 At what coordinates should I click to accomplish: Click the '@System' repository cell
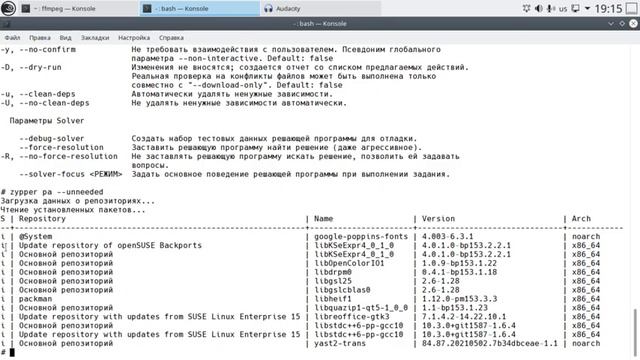(x=36, y=237)
